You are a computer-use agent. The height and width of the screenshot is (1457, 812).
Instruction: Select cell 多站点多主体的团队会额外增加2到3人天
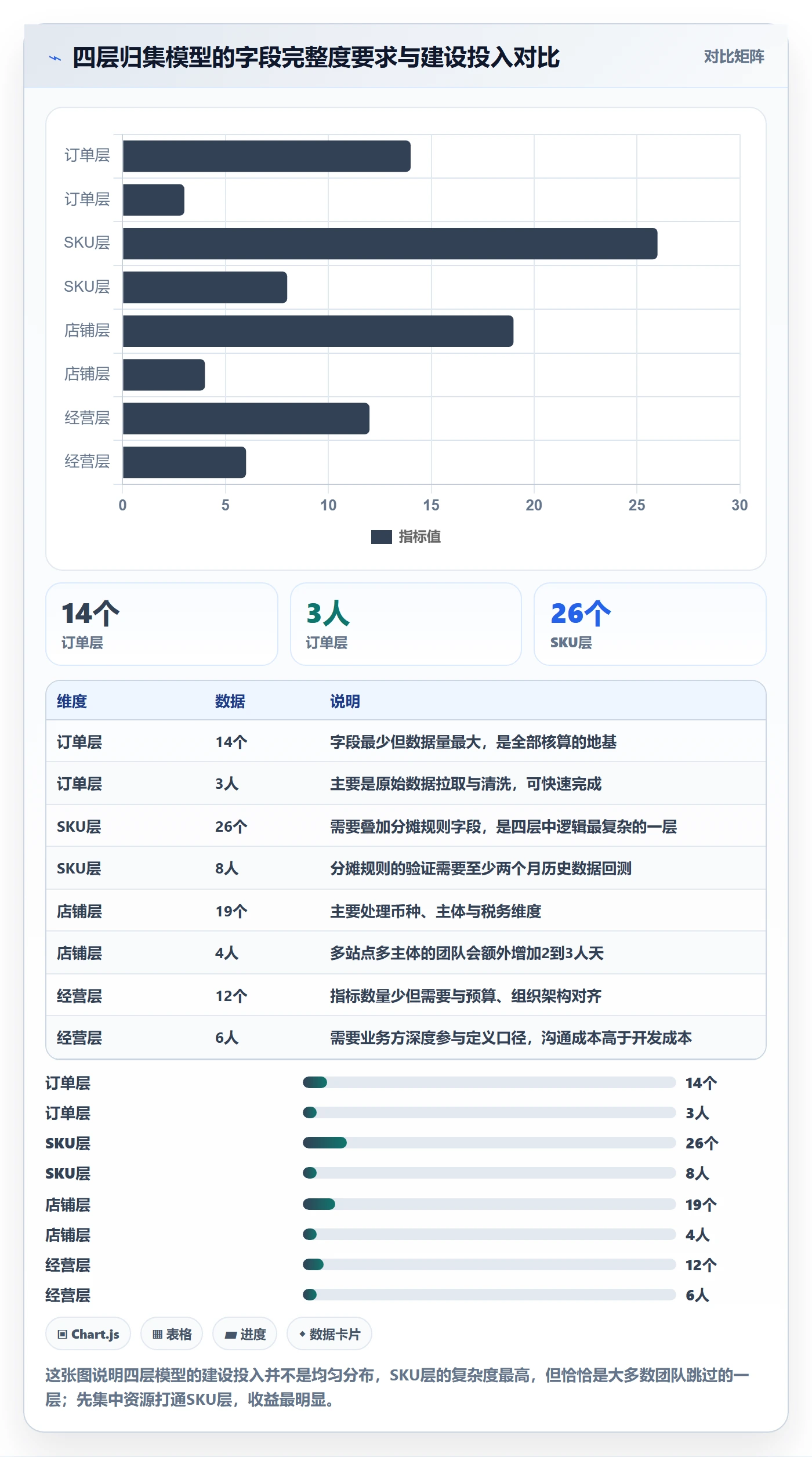pyautogui.click(x=467, y=953)
